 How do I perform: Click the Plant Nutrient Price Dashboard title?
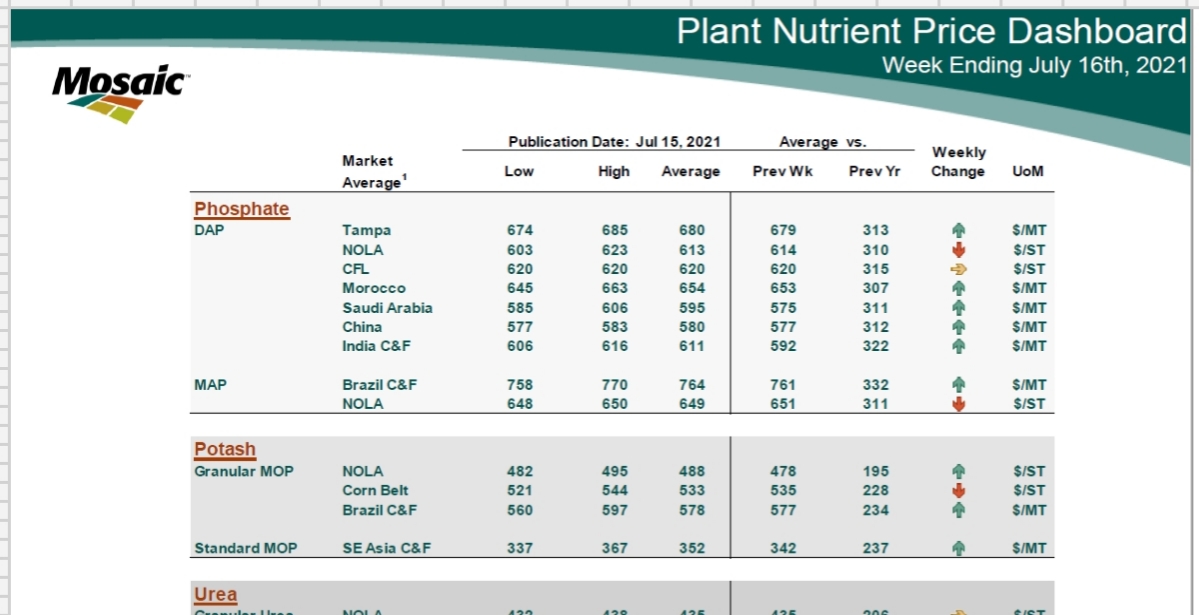[x=931, y=31]
